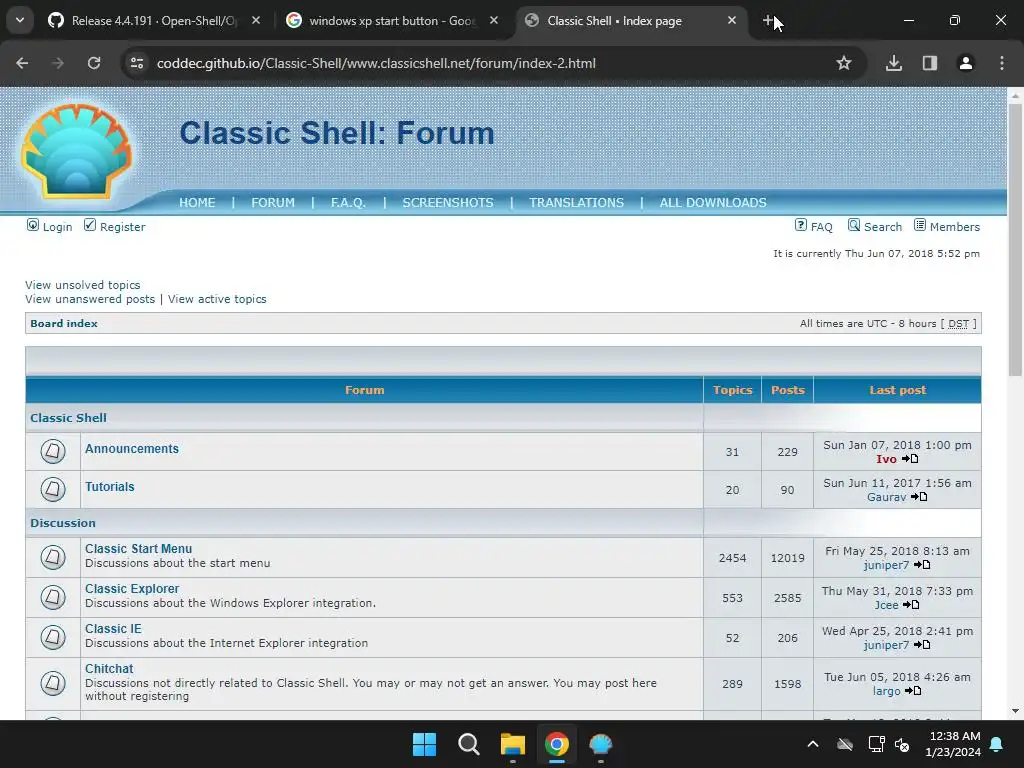Expand hidden system tray icons chevron

813,744
